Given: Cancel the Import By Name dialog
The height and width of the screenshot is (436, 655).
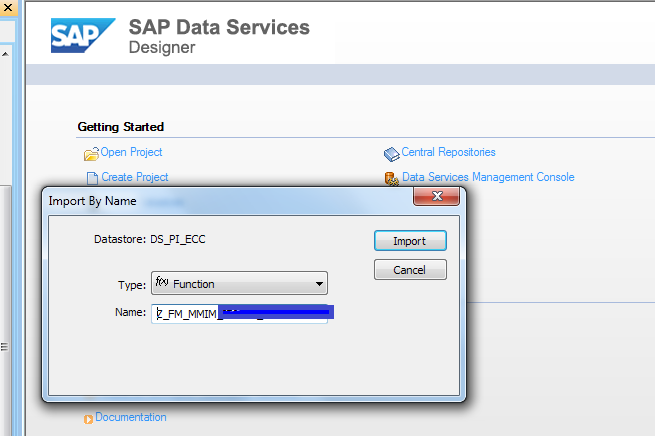Looking at the screenshot, I should (x=410, y=270).
